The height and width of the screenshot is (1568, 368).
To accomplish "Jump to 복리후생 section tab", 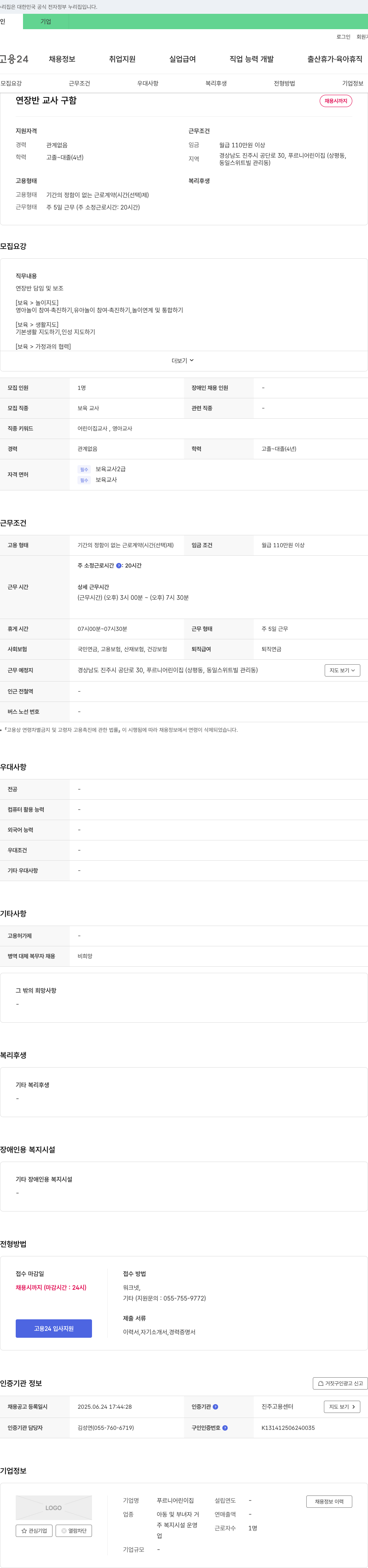I will (216, 83).
